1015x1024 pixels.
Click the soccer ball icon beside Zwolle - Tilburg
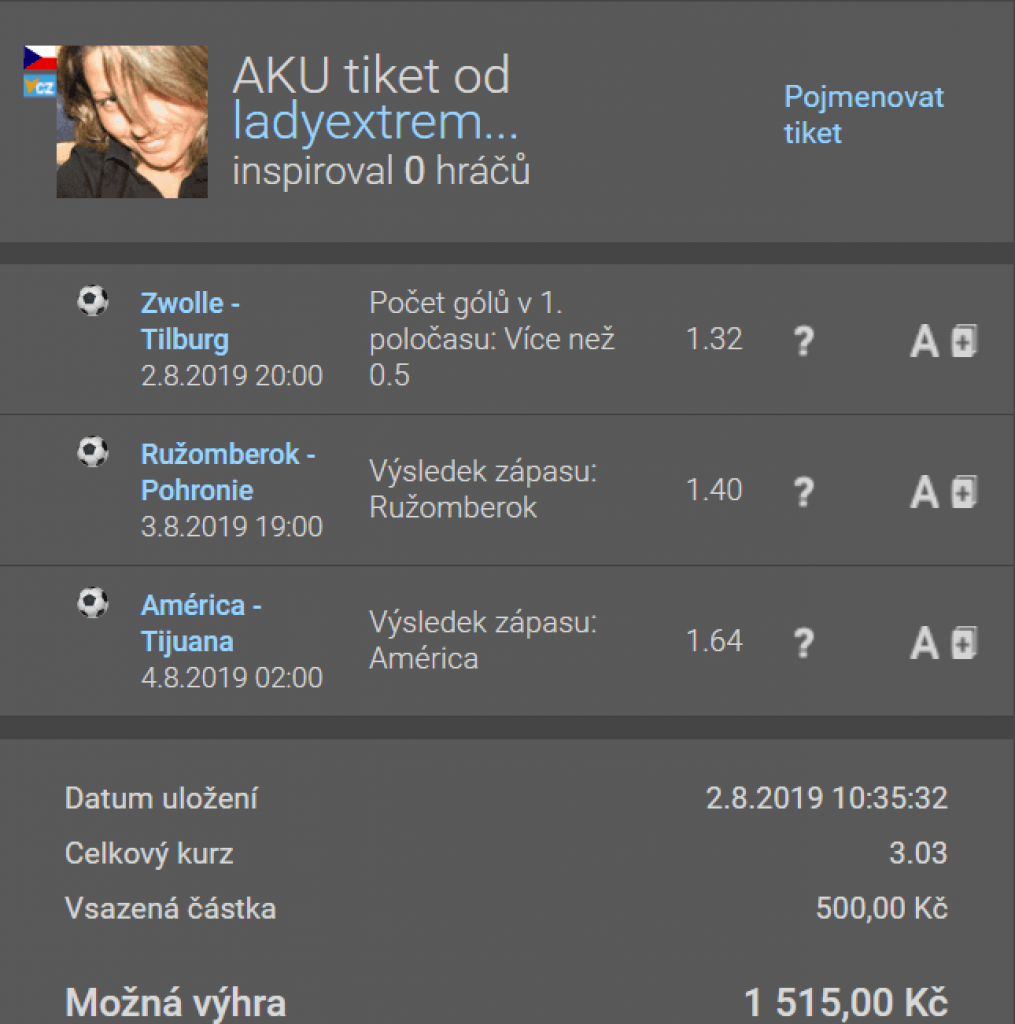coord(93,301)
